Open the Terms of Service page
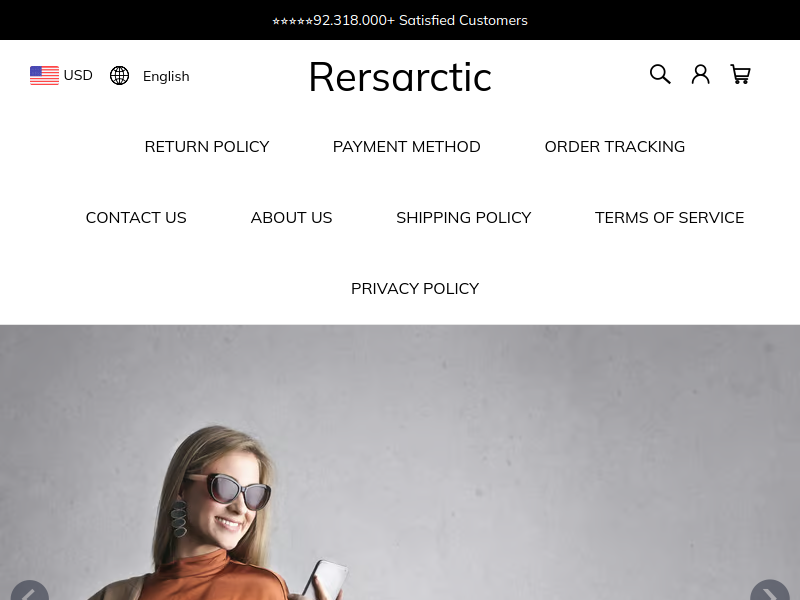Viewport: 800px width, 600px height. [x=669, y=217]
